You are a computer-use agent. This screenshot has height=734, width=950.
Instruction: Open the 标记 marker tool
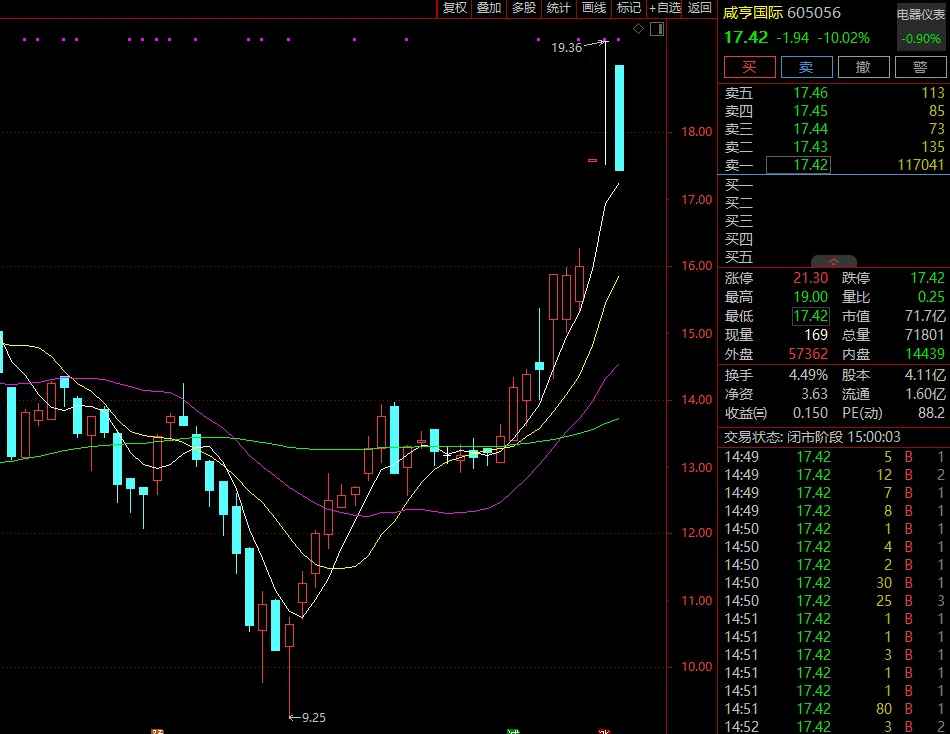coord(628,8)
